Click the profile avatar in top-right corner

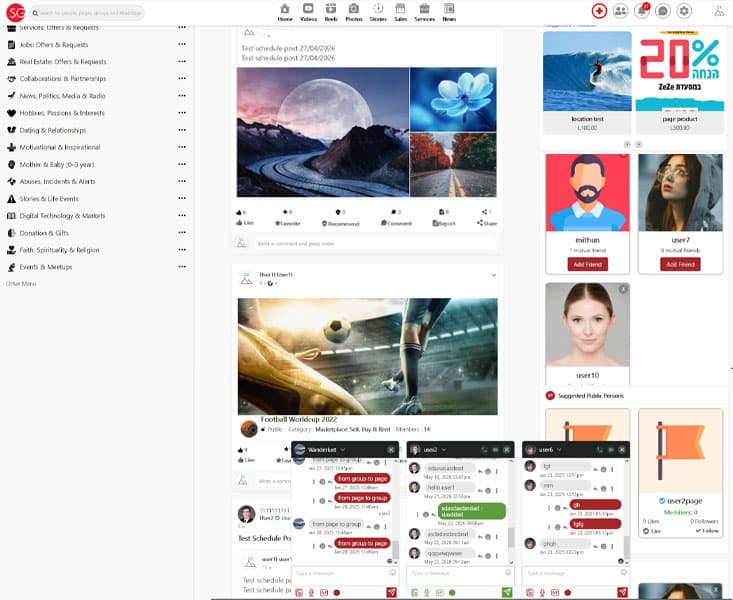coord(719,11)
